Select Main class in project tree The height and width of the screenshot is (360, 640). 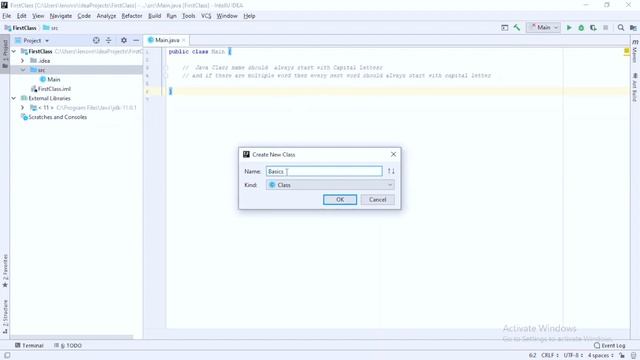[50, 80]
